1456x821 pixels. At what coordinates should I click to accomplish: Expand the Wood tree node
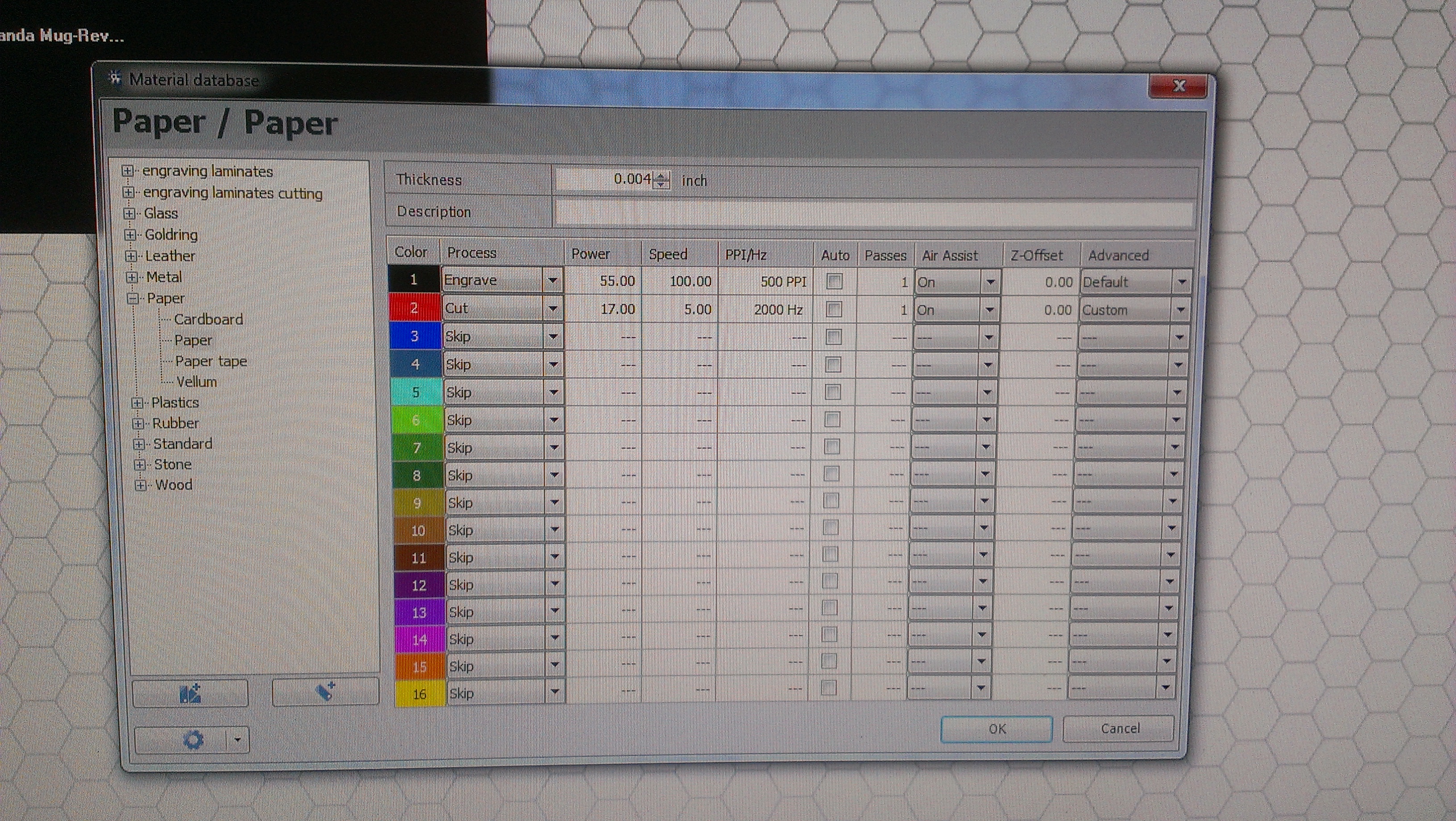(x=141, y=485)
